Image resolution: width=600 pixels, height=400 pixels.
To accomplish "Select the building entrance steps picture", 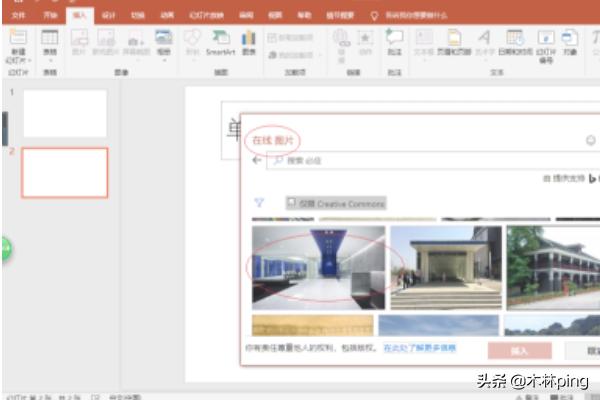I will [445, 267].
